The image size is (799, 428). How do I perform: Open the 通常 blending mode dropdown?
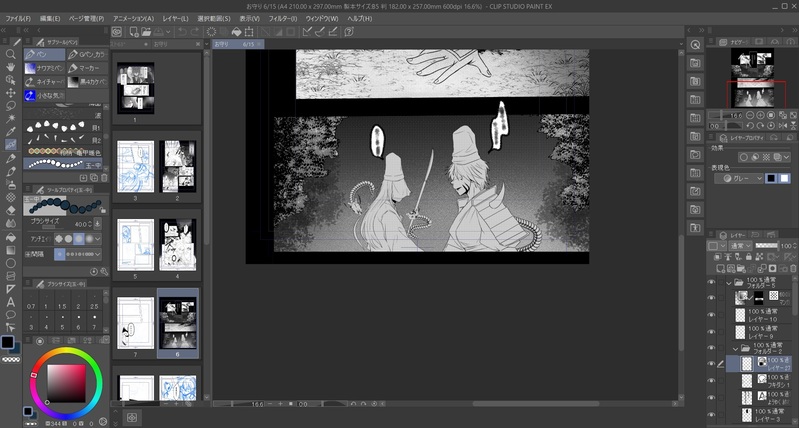point(740,246)
